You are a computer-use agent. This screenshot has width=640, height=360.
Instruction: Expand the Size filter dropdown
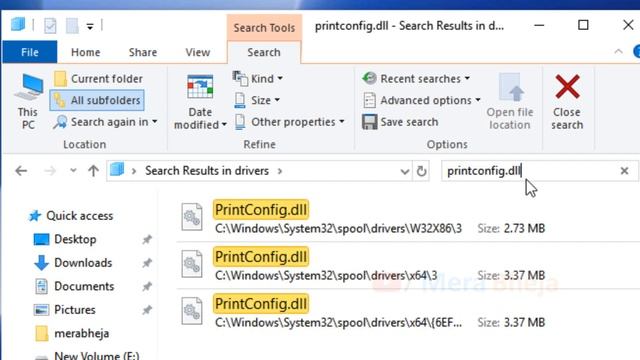tap(257, 100)
